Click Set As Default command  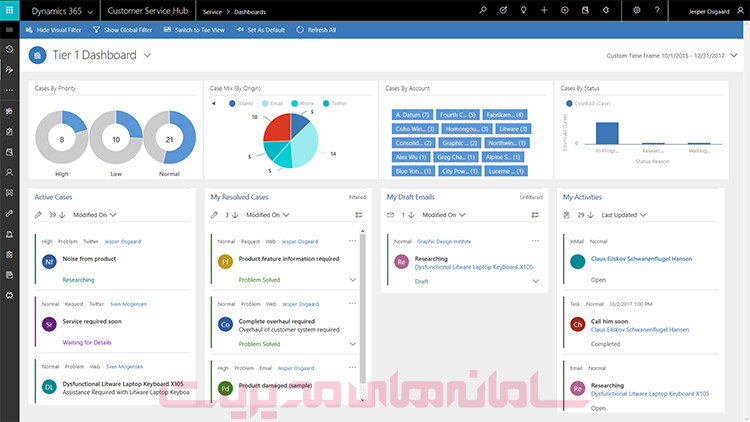click(261, 30)
